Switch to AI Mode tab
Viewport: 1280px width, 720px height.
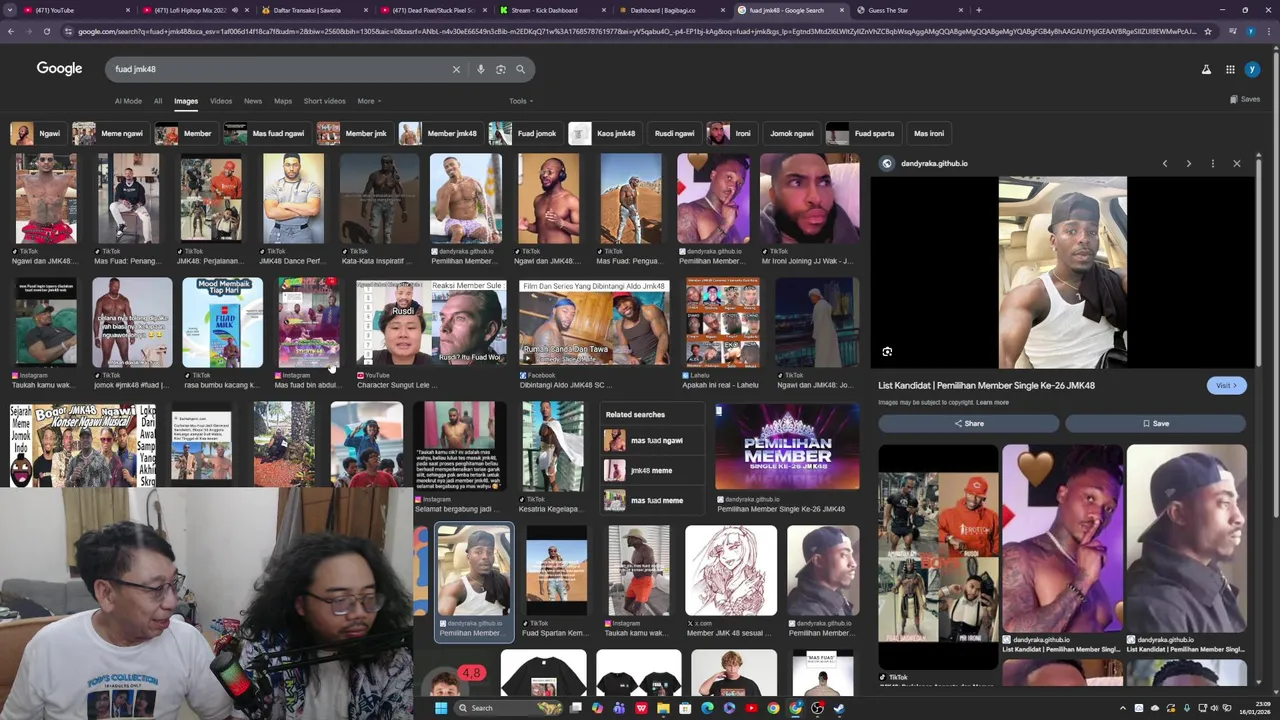coord(128,101)
